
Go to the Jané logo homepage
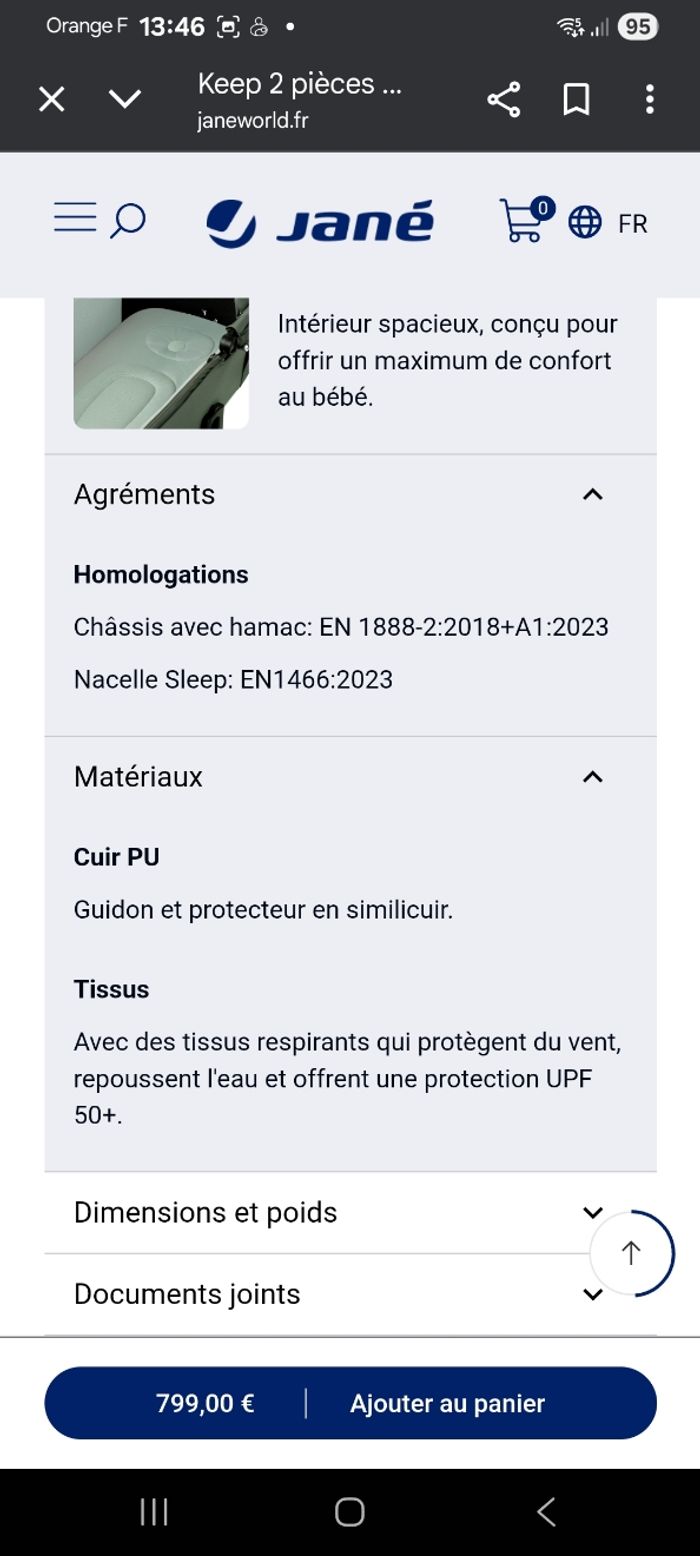pos(320,222)
